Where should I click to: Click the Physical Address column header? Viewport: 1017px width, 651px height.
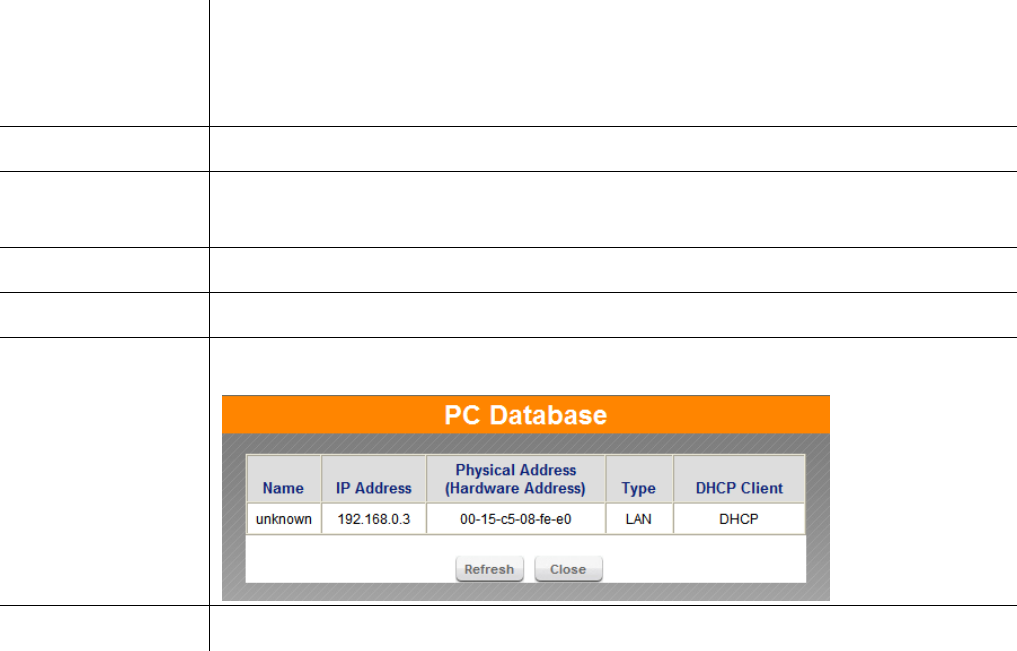pos(516,479)
